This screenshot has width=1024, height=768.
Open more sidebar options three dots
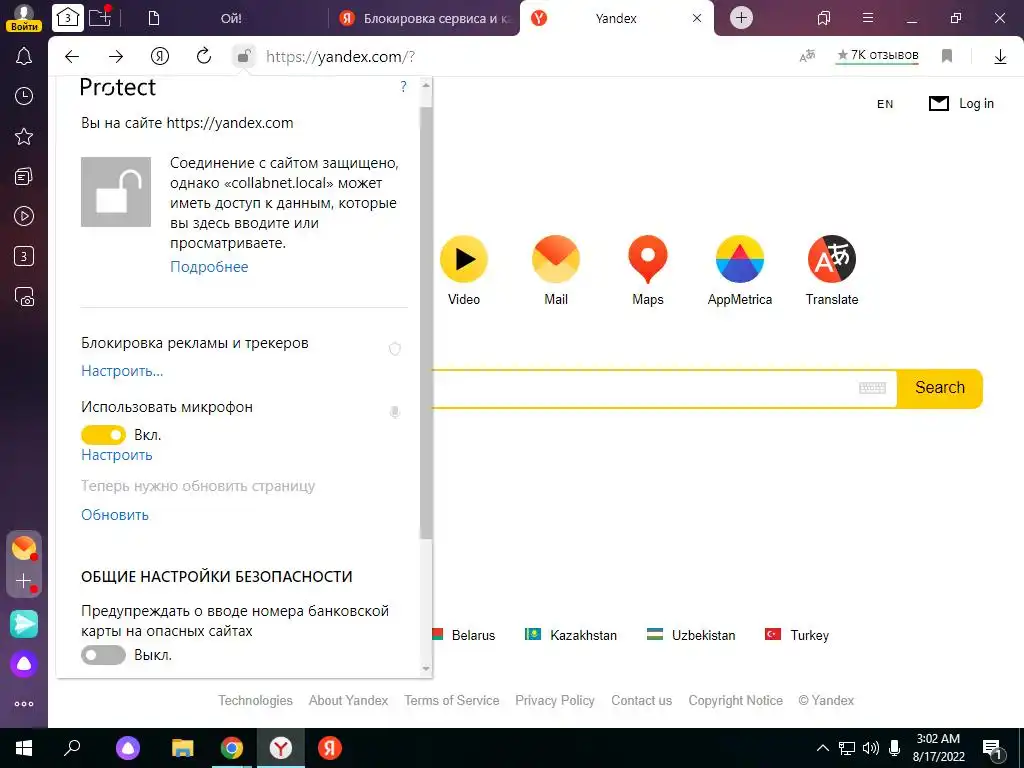click(24, 704)
